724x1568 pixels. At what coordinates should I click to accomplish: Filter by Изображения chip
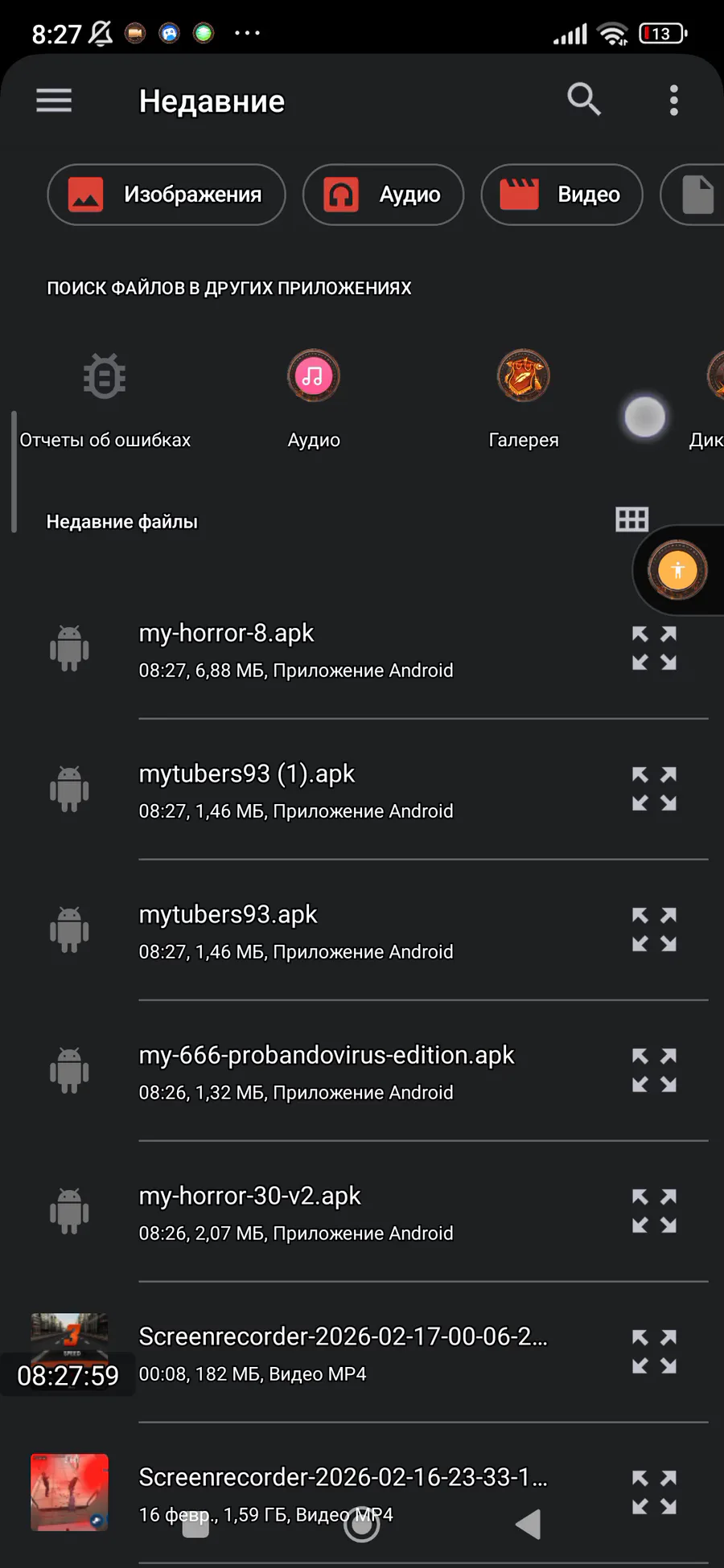tap(167, 195)
